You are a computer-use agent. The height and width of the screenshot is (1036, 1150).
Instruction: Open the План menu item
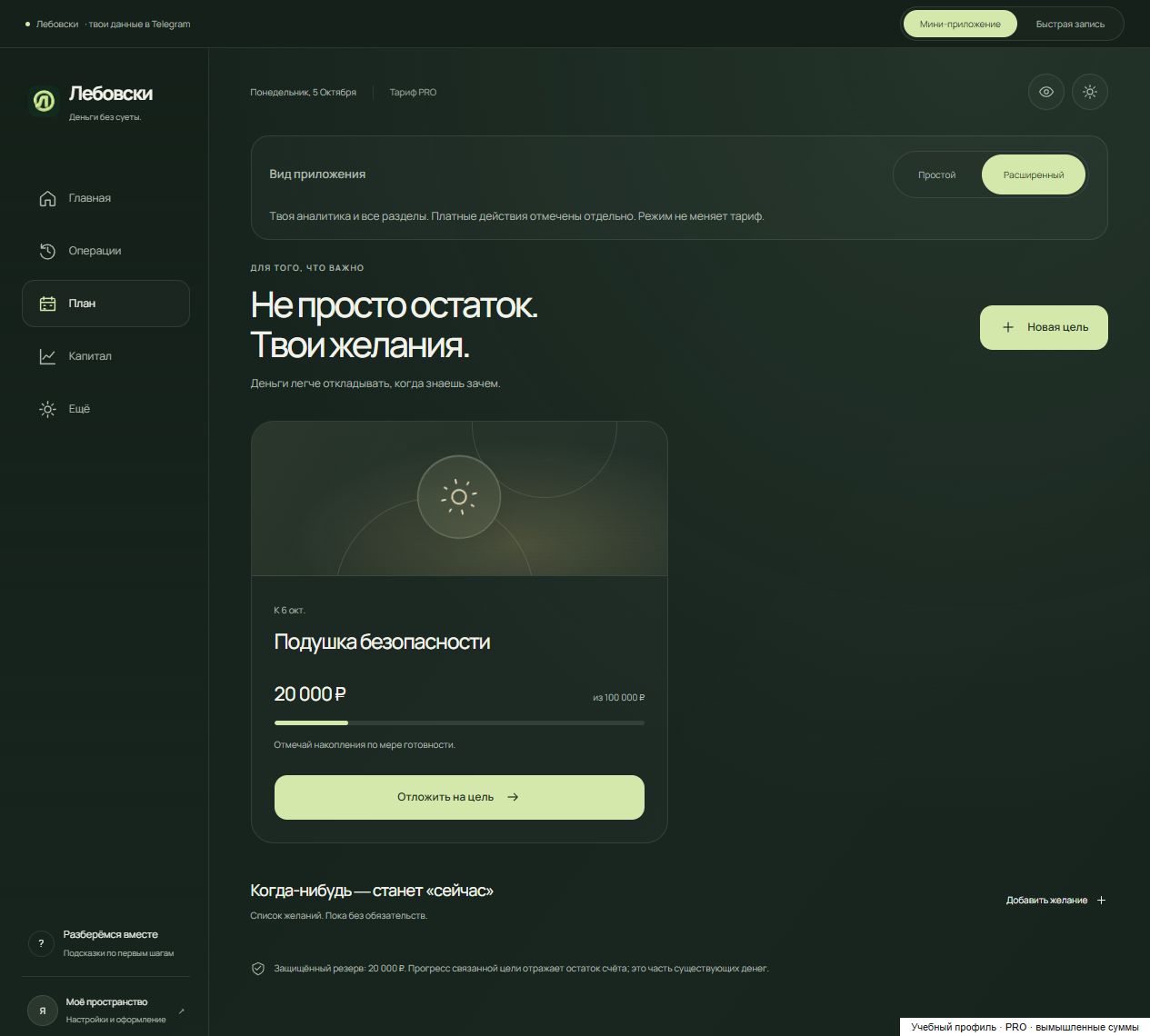[105, 304]
